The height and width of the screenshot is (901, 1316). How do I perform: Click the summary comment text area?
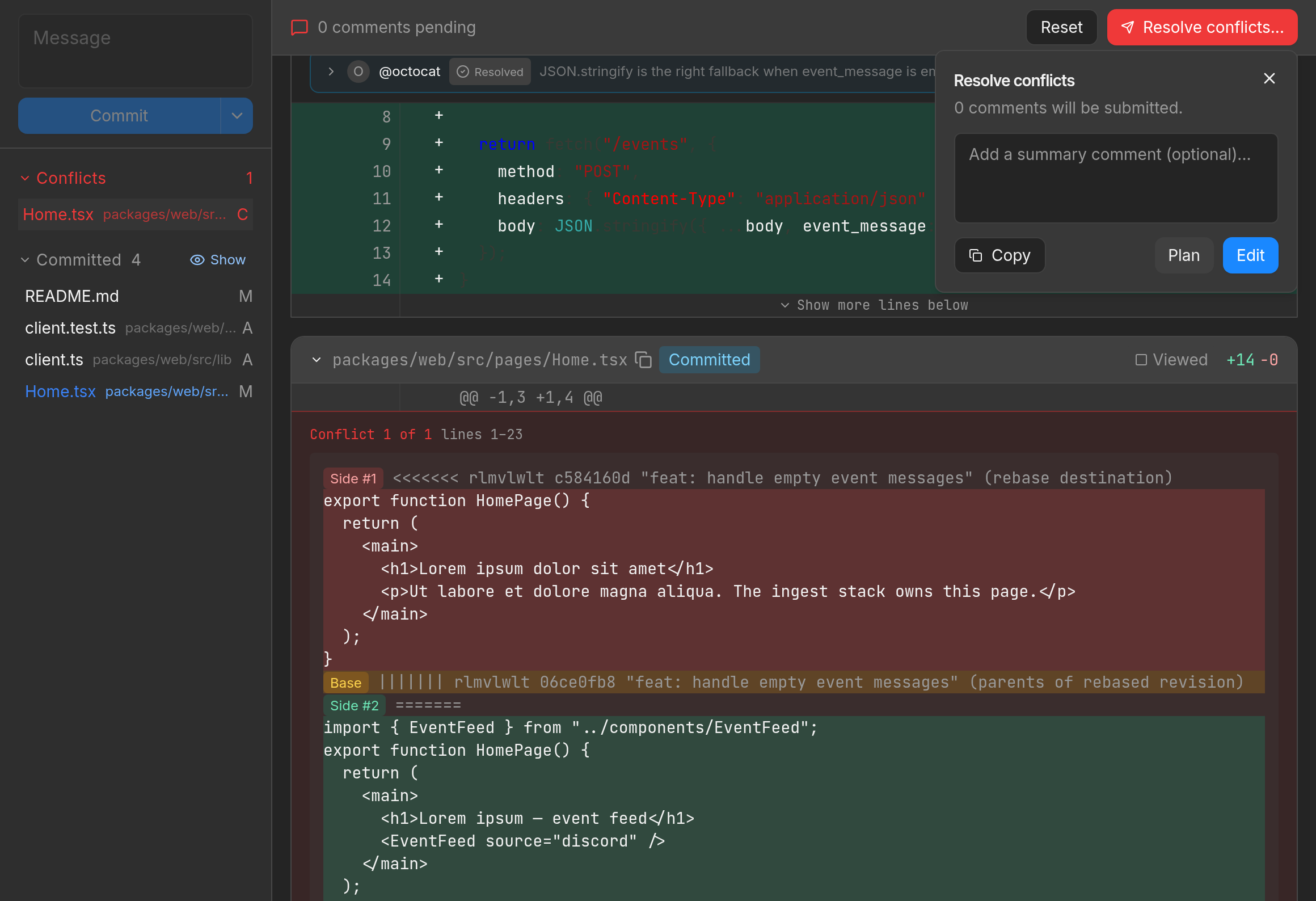(1116, 178)
